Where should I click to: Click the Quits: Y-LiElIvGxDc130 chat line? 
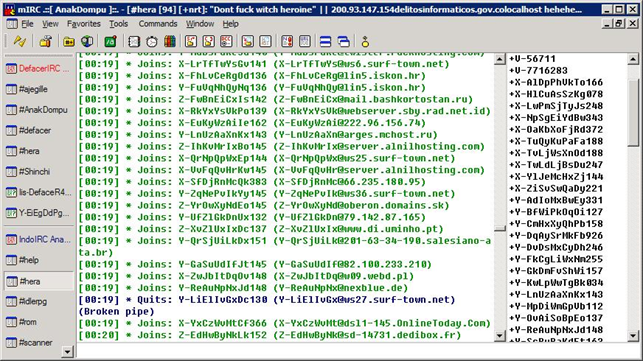pyautogui.click(x=267, y=306)
